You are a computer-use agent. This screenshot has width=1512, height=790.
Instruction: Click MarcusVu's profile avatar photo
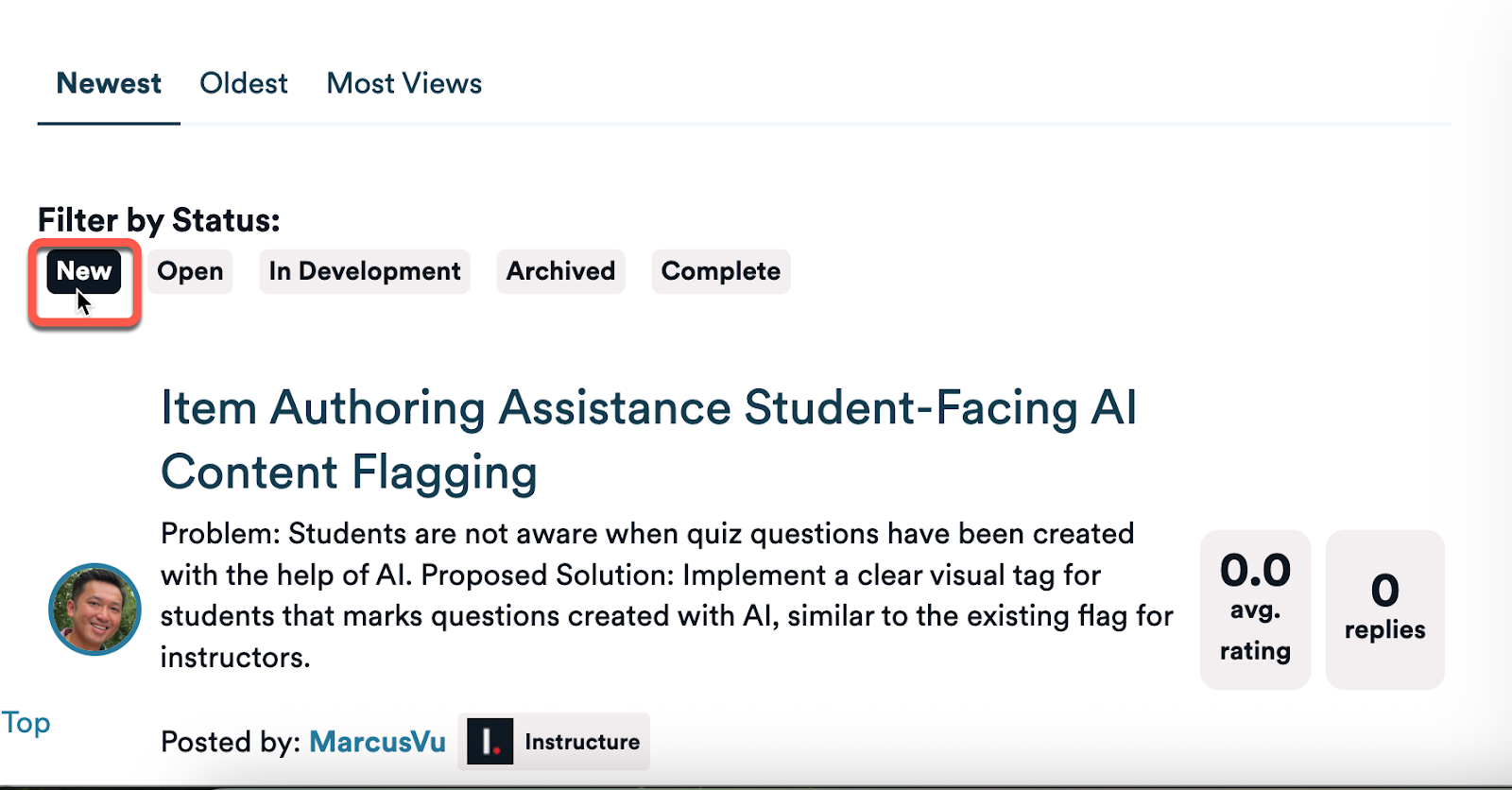click(94, 610)
